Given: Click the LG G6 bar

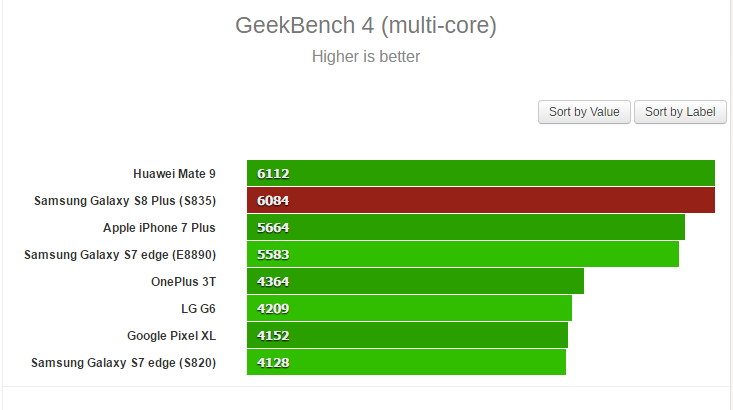Looking at the screenshot, I should pyautogui.click(x=409, y=308).
